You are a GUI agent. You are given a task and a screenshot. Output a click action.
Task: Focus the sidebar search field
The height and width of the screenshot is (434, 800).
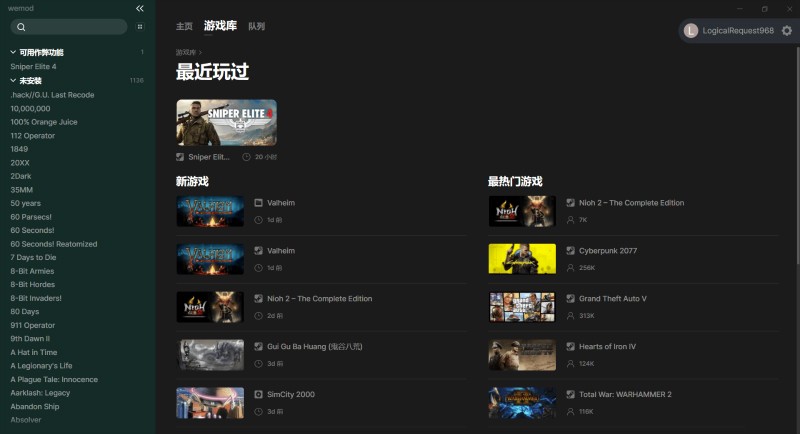pos(69,27)
